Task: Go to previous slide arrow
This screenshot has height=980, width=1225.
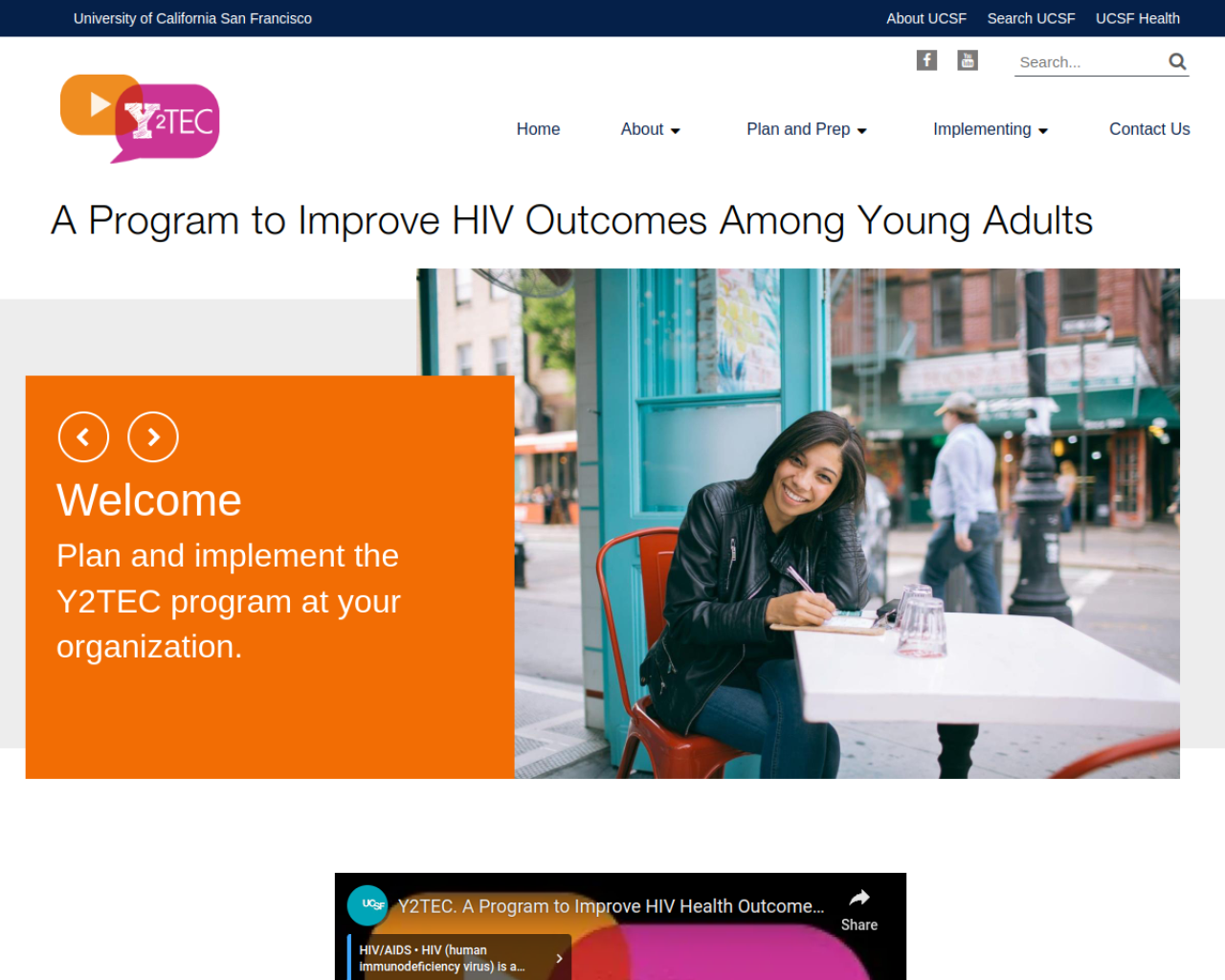Action: [83, 437]
